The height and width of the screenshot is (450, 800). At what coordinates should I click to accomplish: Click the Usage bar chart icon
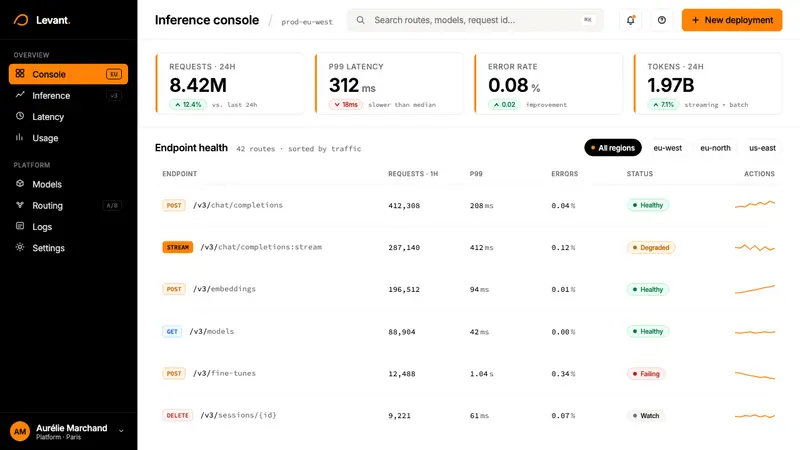click(x=20, y=137)
